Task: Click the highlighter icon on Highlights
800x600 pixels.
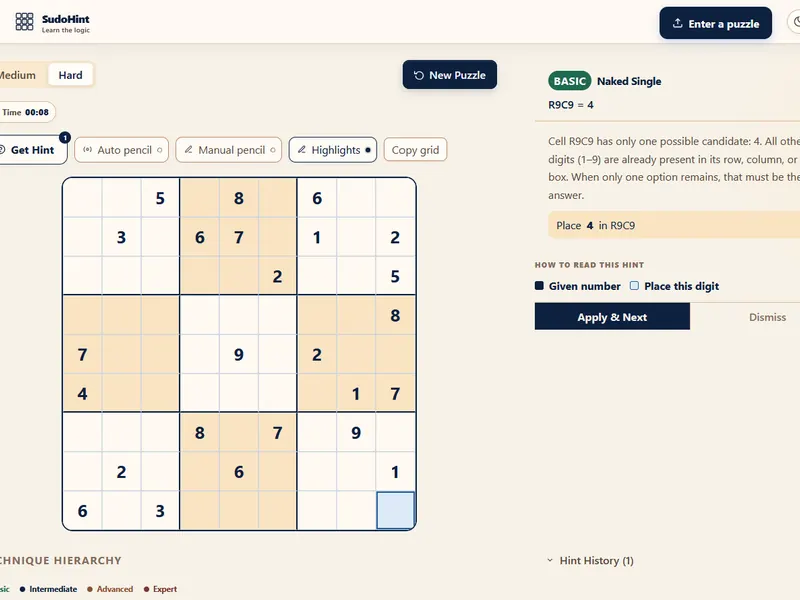Action: (302, 149)
